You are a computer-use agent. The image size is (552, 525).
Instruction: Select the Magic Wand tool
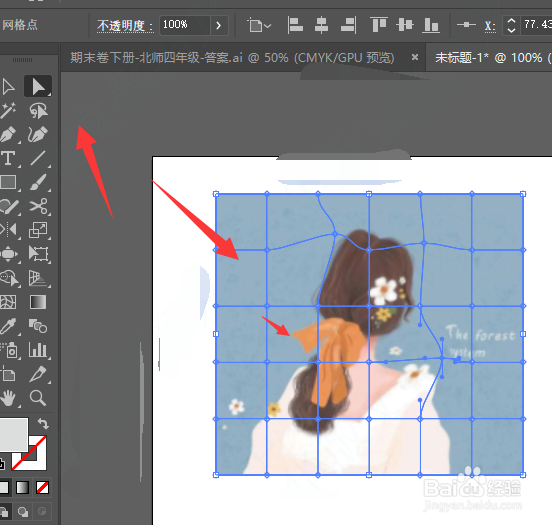click(8, 111)
